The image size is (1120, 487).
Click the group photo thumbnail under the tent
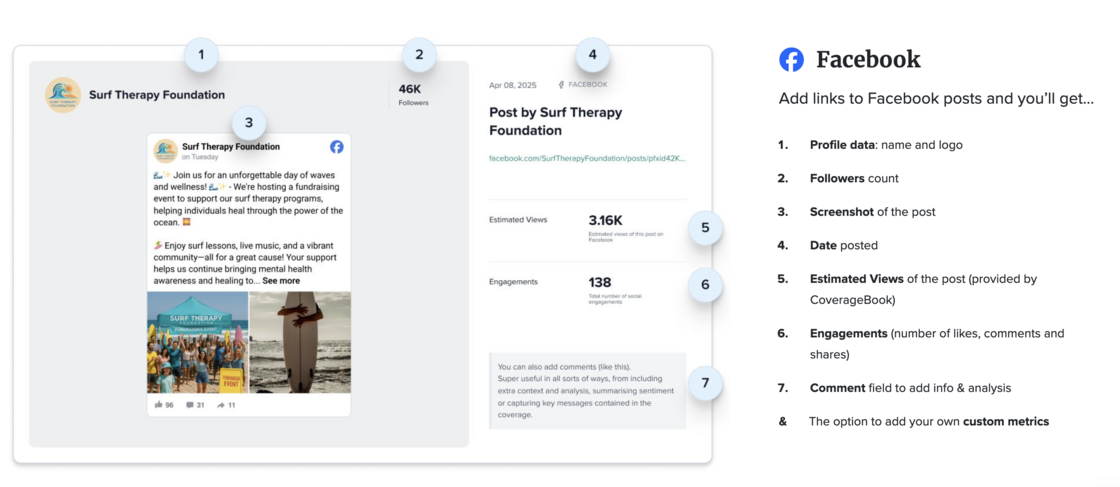pyautogui.click(x=197, y=342)
